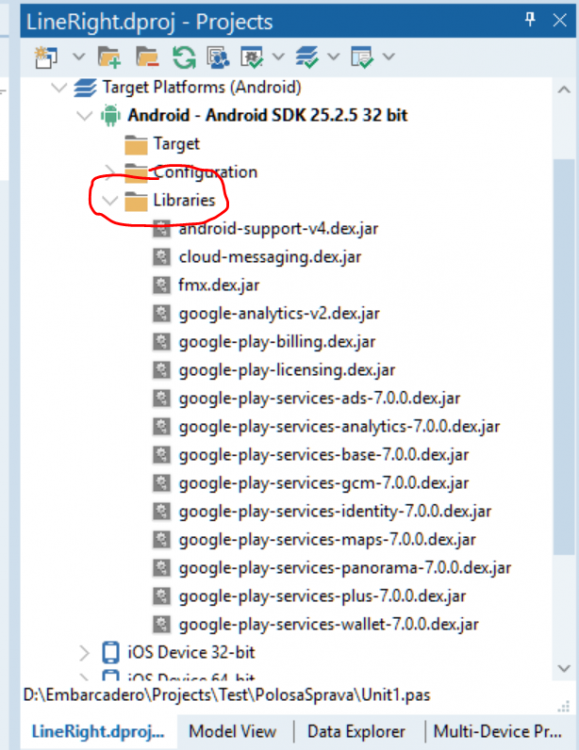Click gear icon beside google-play-licensing.dex.jar
Viewport: 579px width, 750px height.
(x=161, y=370)
